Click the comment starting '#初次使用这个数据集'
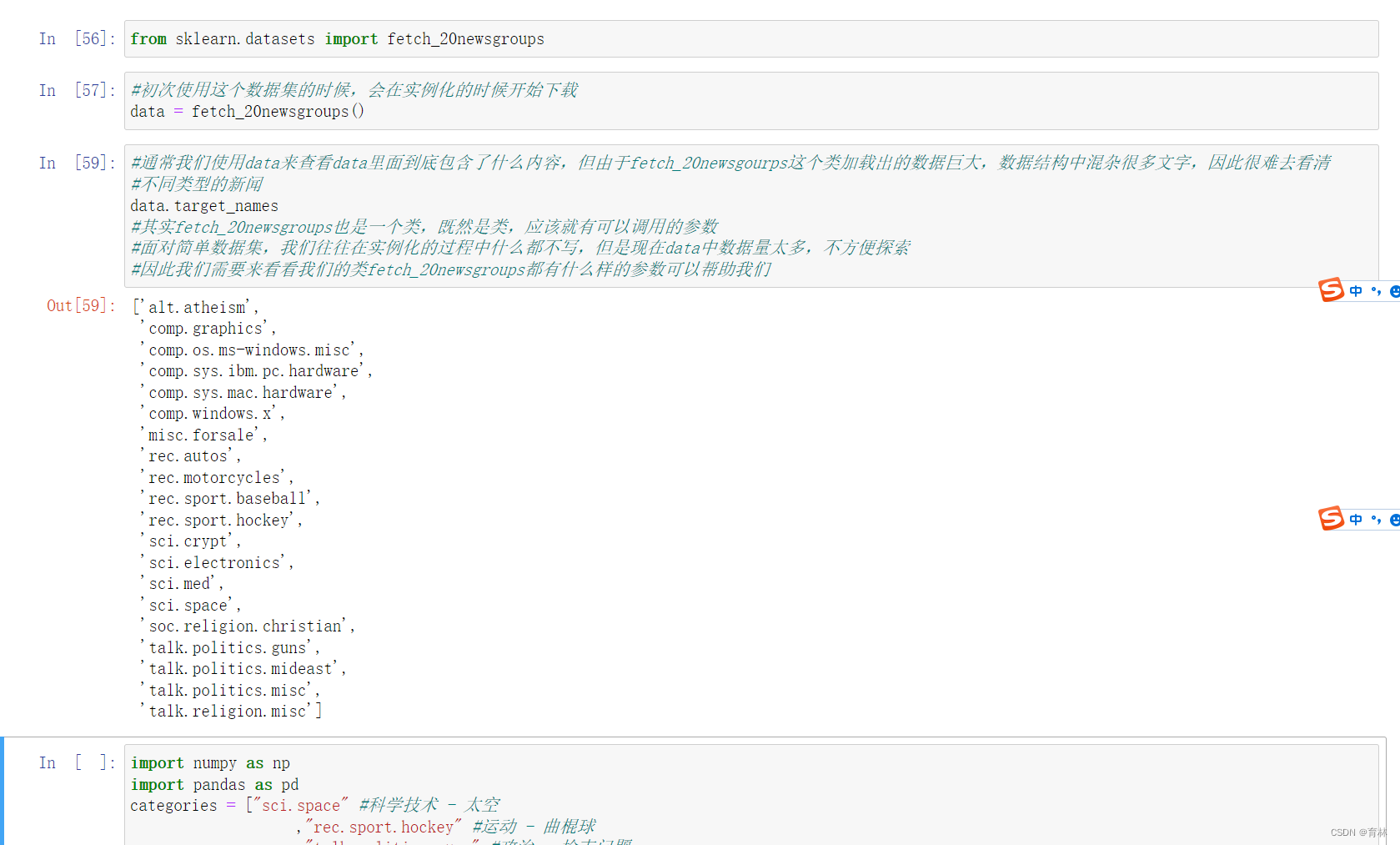The height and width of the screenshot is (845, 1400). pos(354,90)
